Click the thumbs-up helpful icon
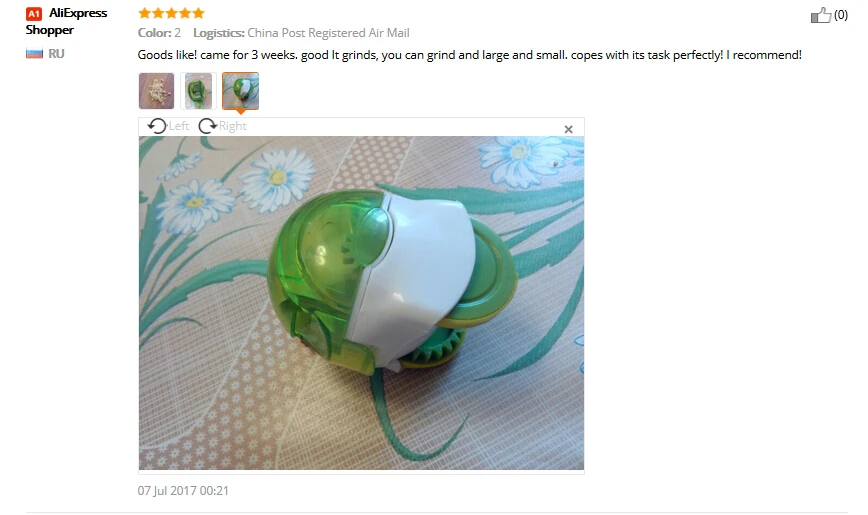The image size is (868, 515). click(x=820, y=15)
